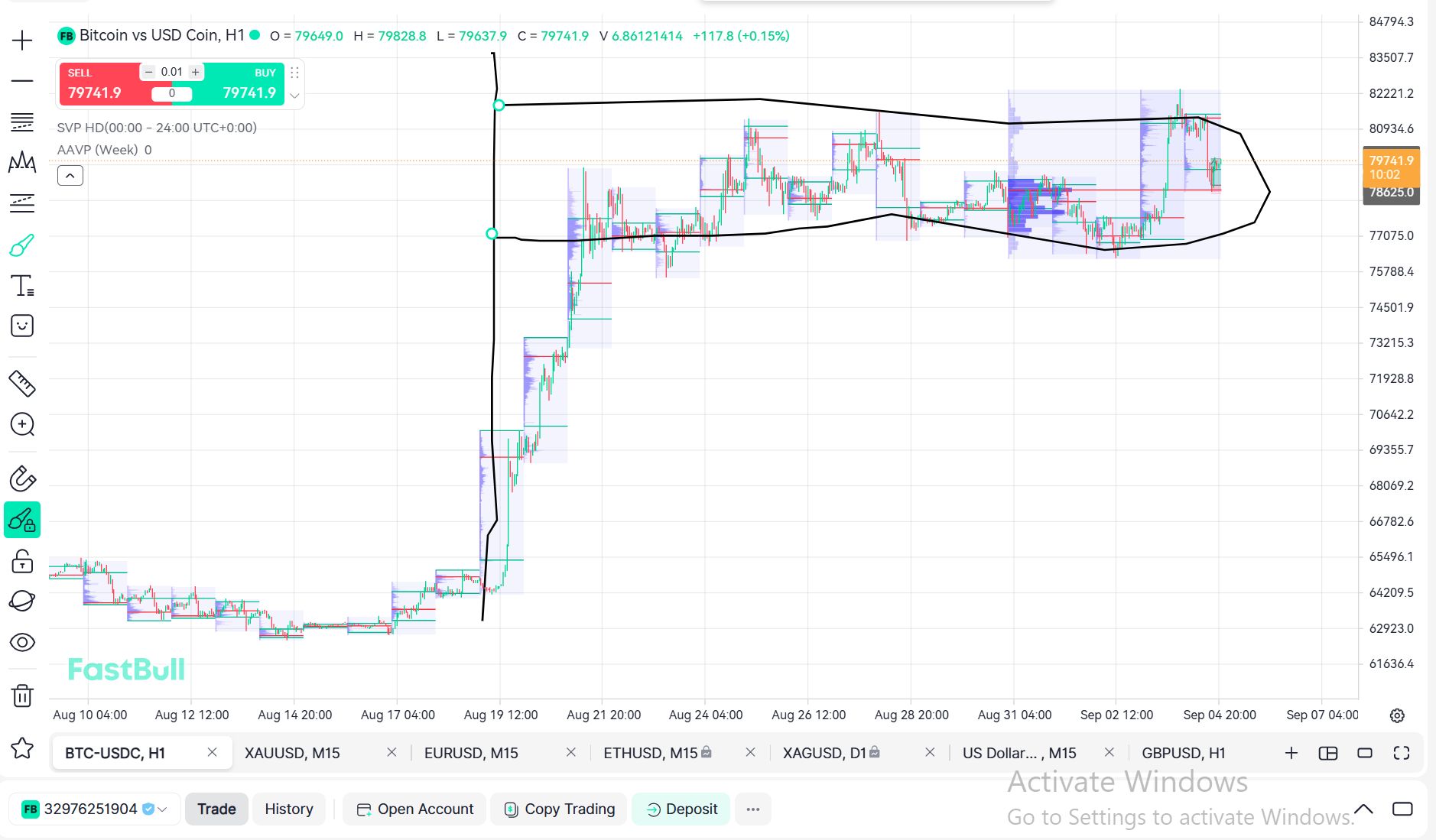Increase lot size with plus stepper

click(x=196, y=72)
